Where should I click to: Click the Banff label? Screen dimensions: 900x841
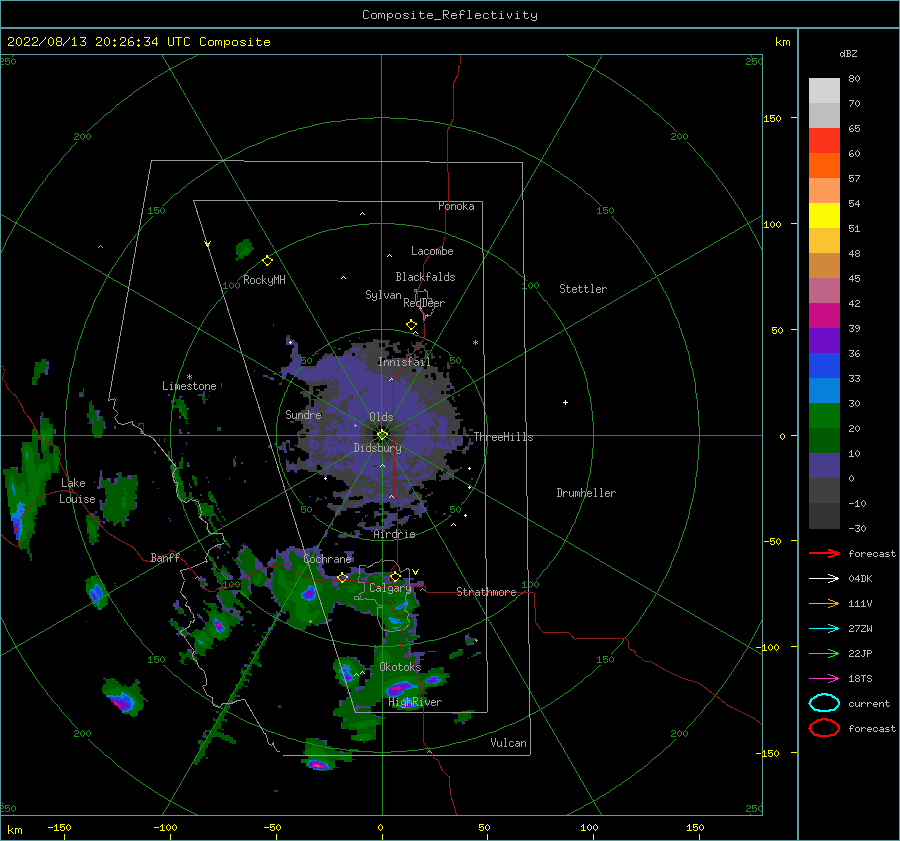point(165,557)
